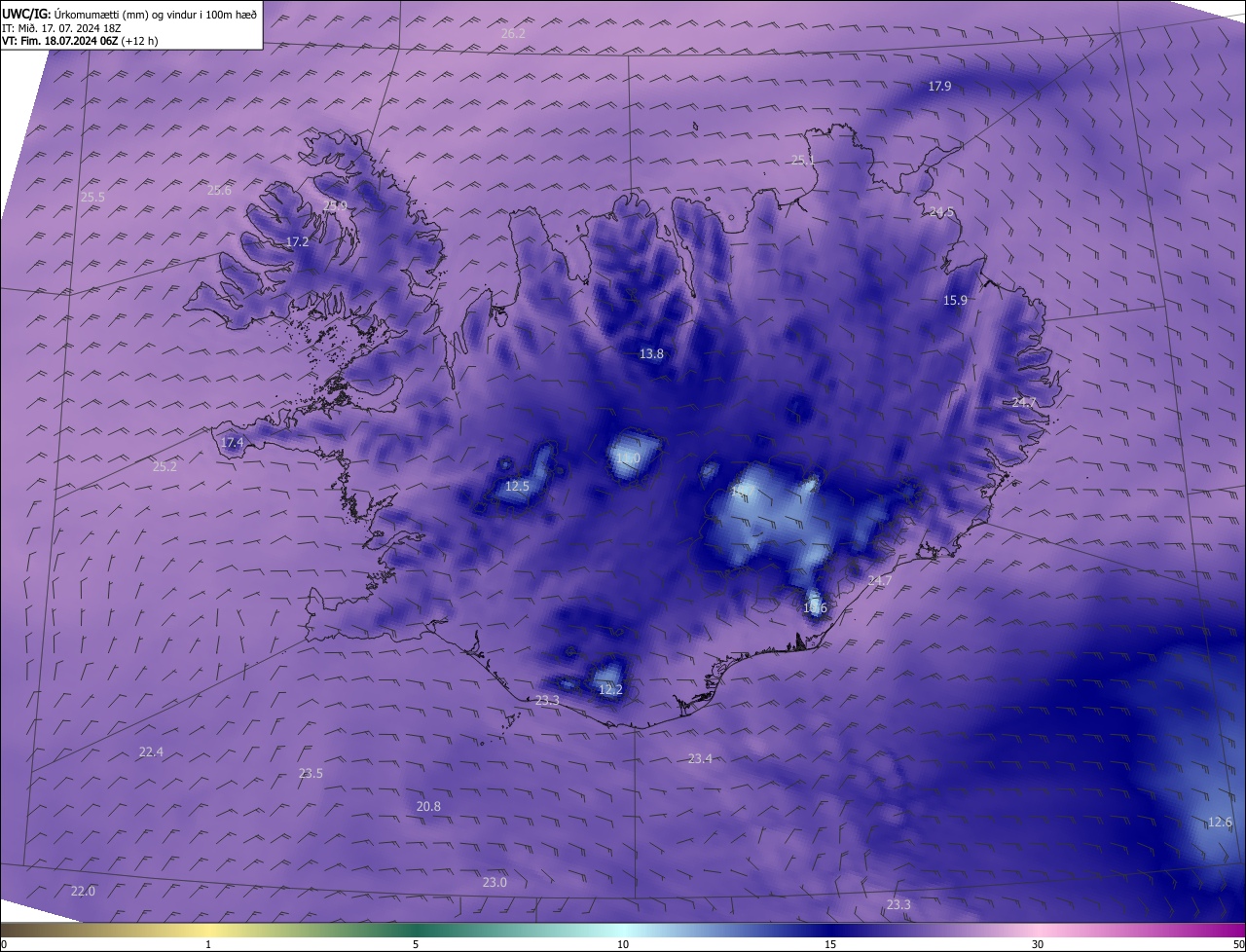Screen dimensions: 1246x952
Task: Click the 17.2 value over the Westfjords
Action: point(297,242)
